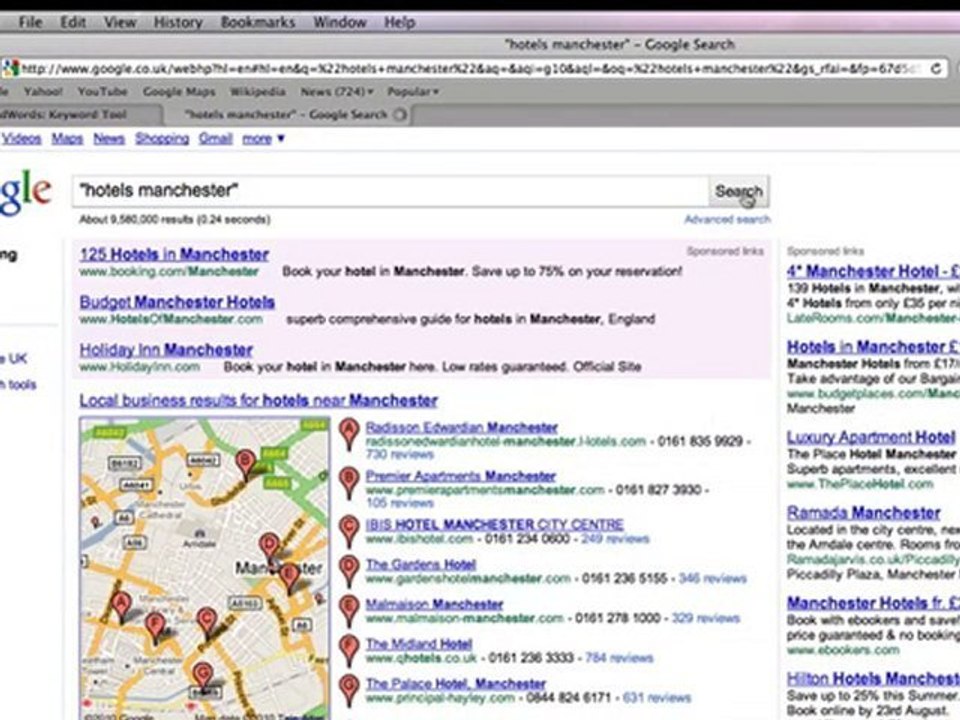Click red marker E beside Malmaison Manchester
960x720 pixels.
pos(349,610)
